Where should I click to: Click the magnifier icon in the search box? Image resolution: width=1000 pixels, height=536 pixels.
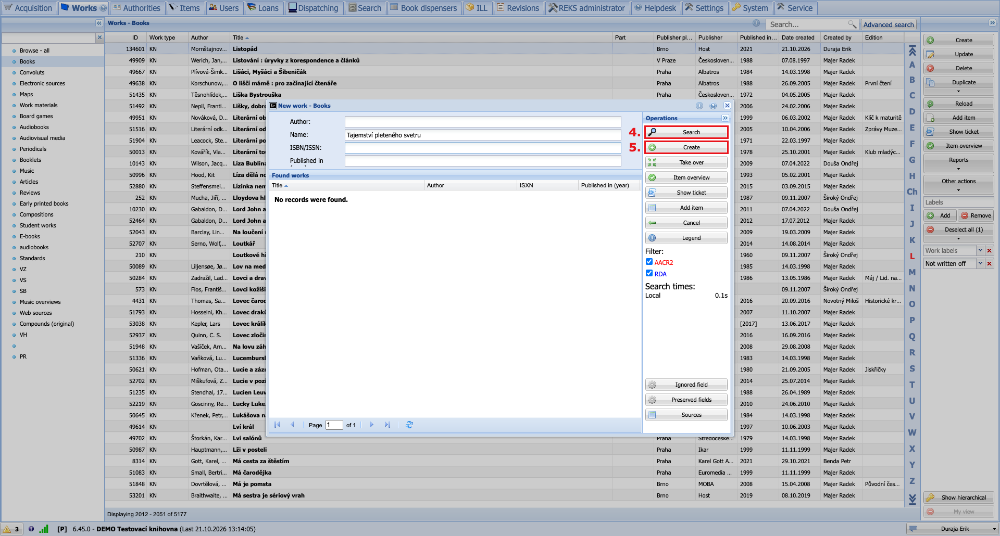pos(851,24)
